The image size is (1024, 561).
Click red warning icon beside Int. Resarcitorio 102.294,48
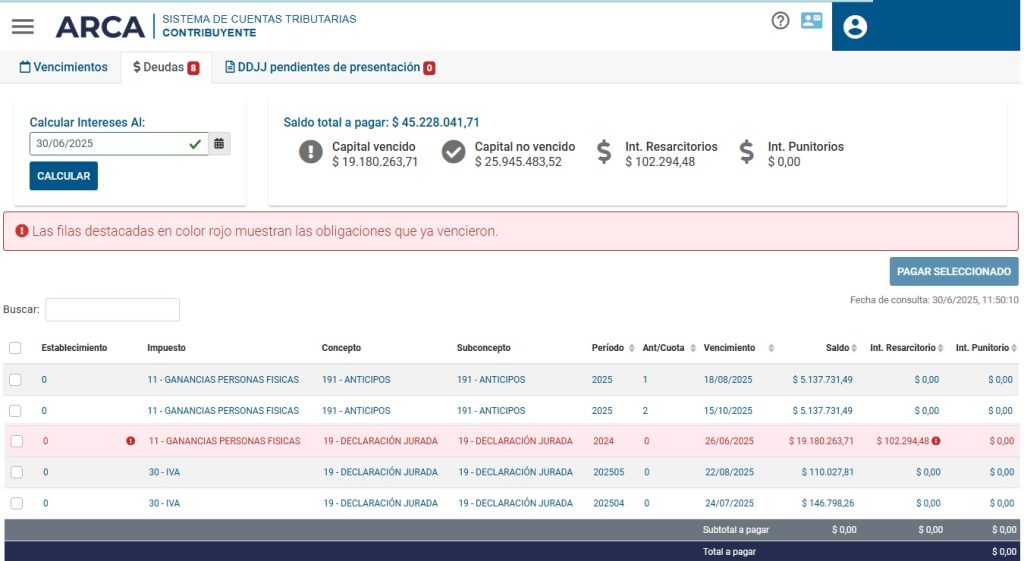coord(936,441)
